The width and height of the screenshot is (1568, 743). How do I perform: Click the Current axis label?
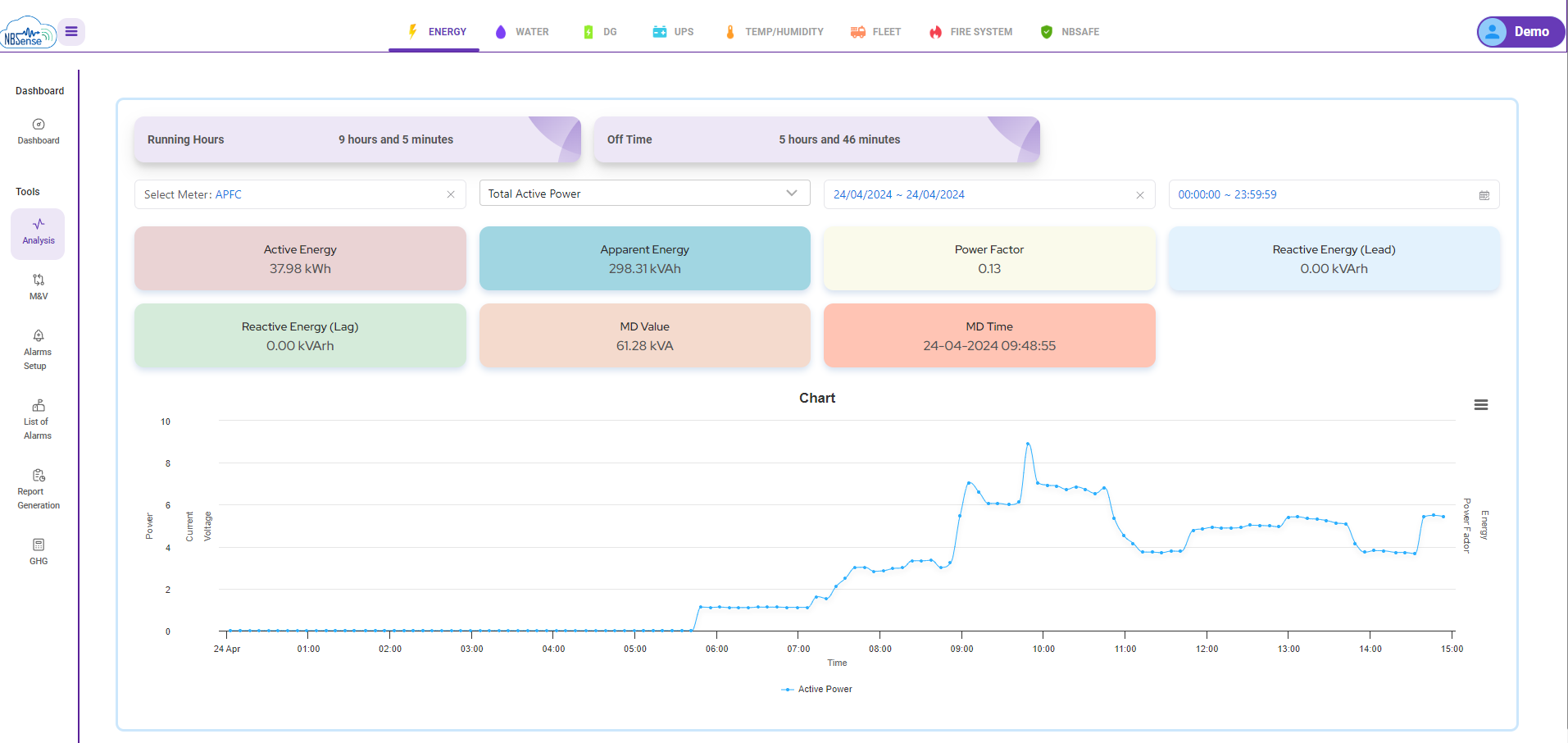[x=189, y=526]
